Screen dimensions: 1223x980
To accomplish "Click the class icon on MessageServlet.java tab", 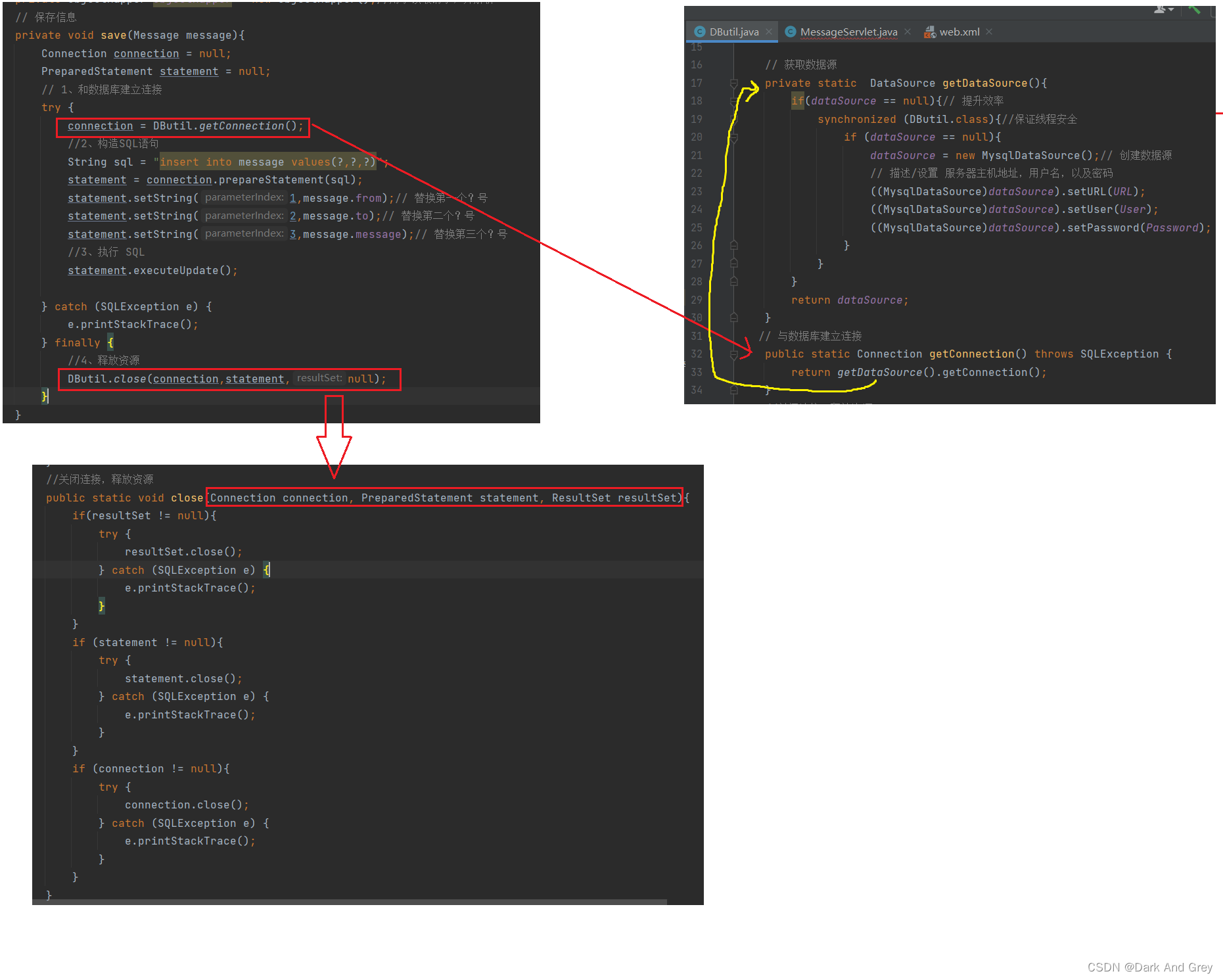I will coord(791,32).
